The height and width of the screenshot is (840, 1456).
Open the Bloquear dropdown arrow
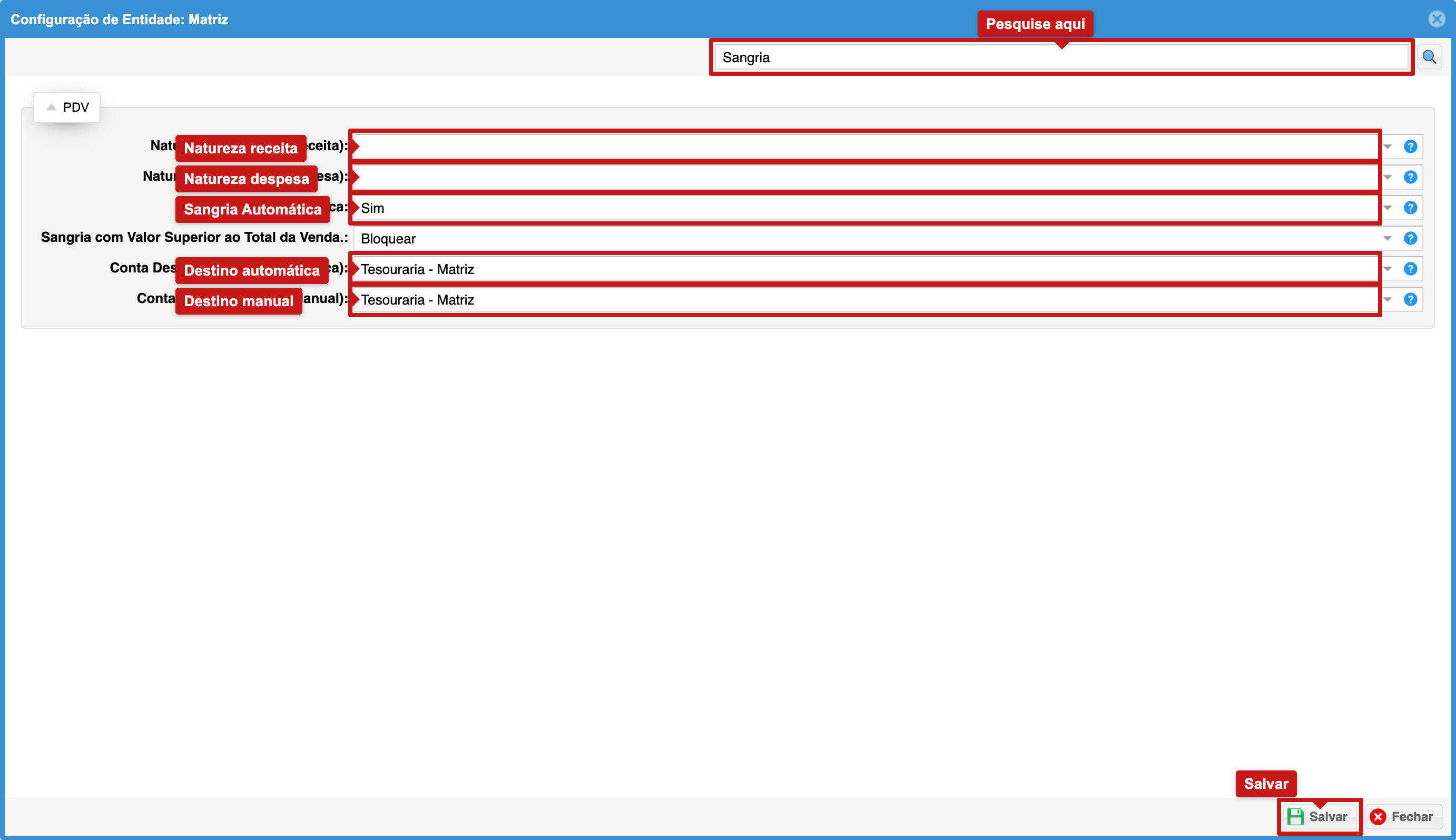[x=1388, y=238]
